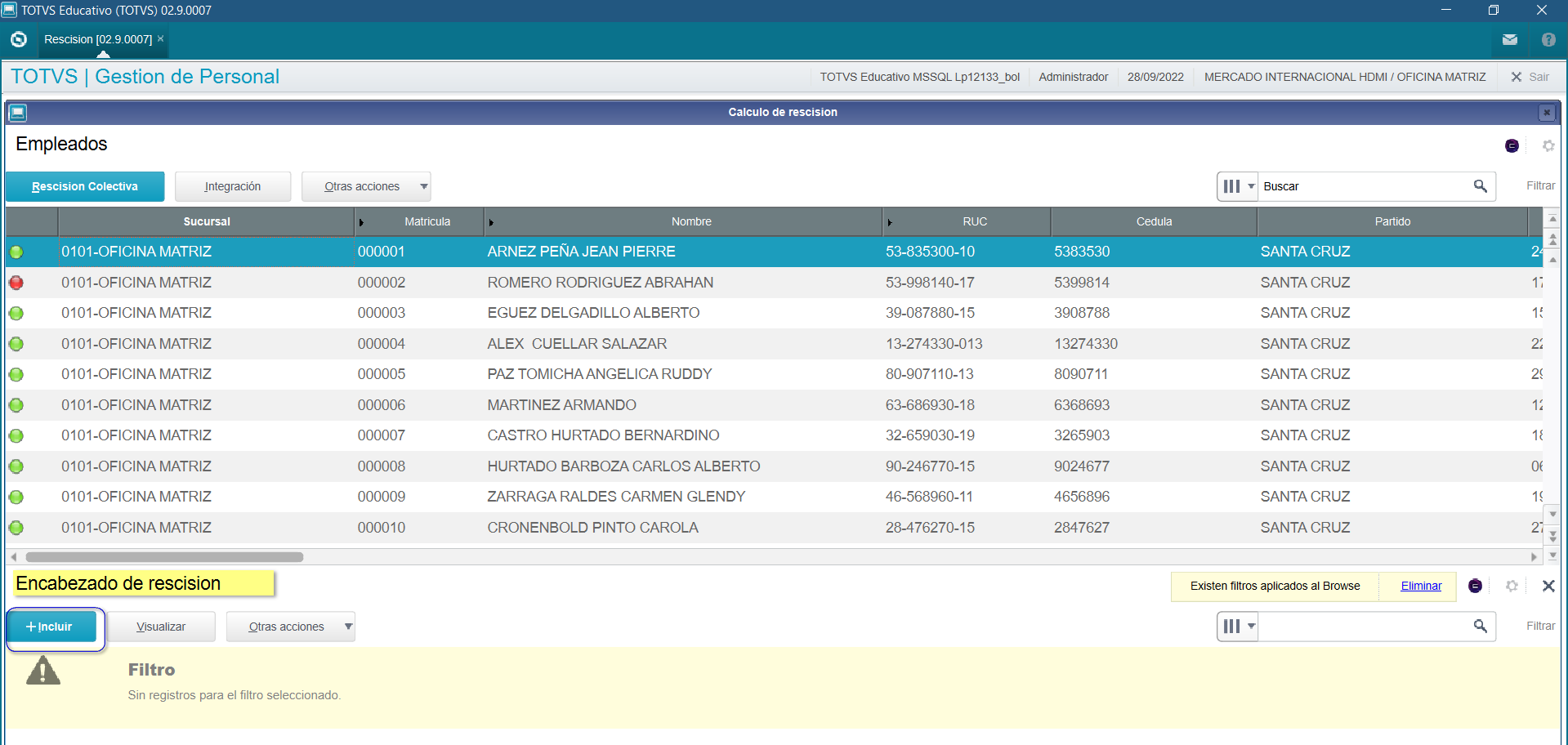Sort by the Nombre column header
Viewport: 1568px width, 745px height.
coord(690,221)
